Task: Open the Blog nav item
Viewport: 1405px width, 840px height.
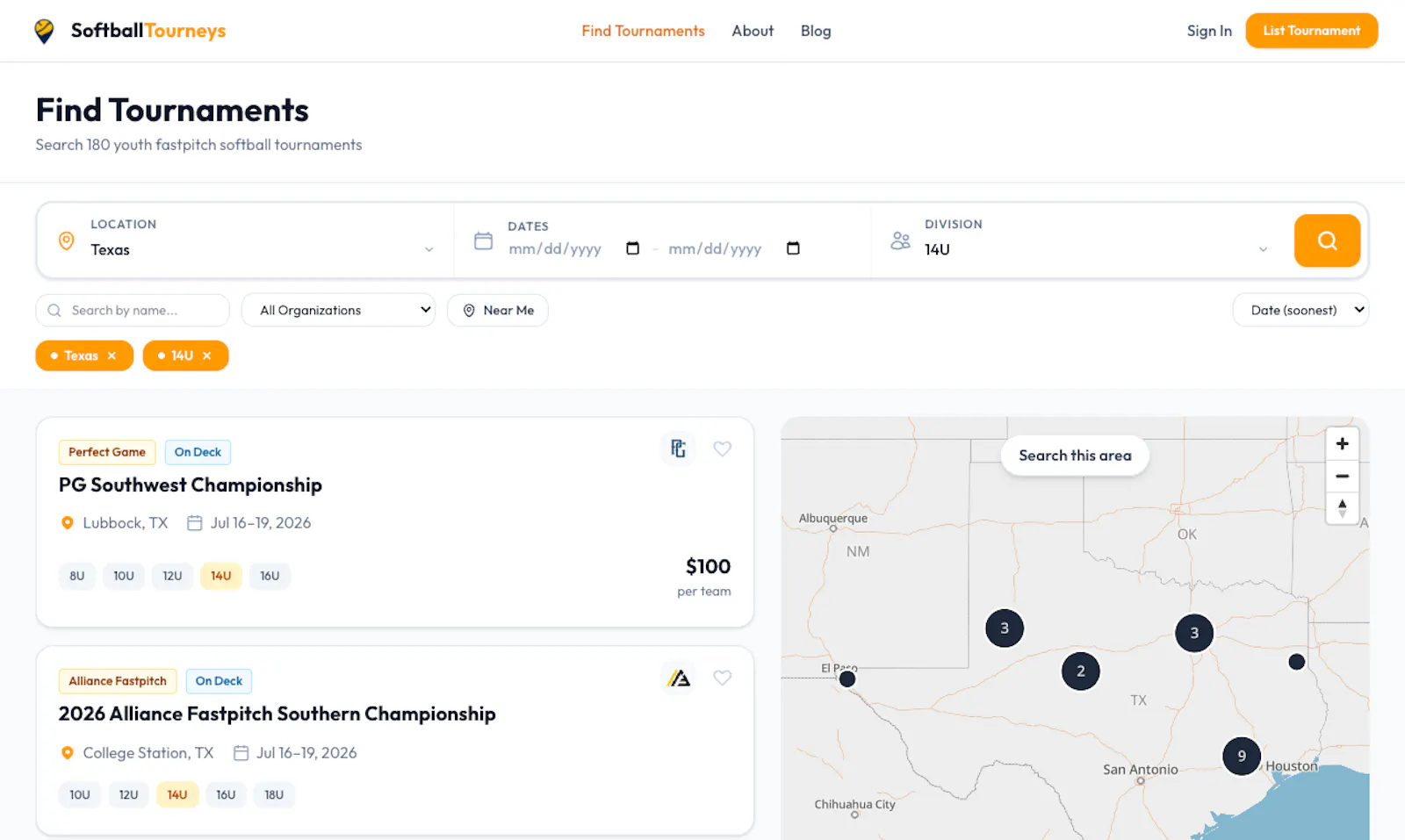Action: [816, 31]
